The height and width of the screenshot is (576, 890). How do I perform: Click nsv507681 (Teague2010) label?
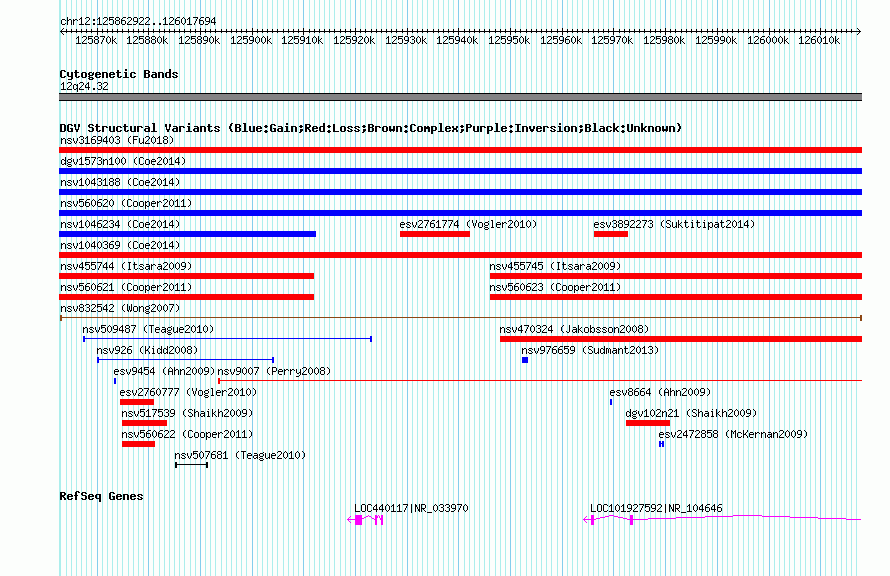[240, 455]
